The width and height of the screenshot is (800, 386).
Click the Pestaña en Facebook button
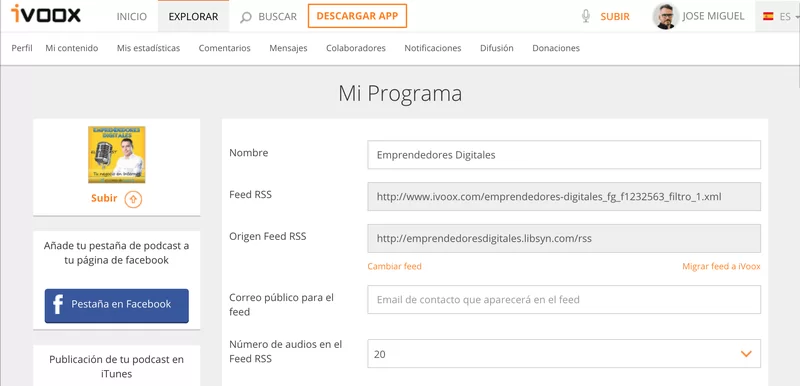(x=117, y=306)
